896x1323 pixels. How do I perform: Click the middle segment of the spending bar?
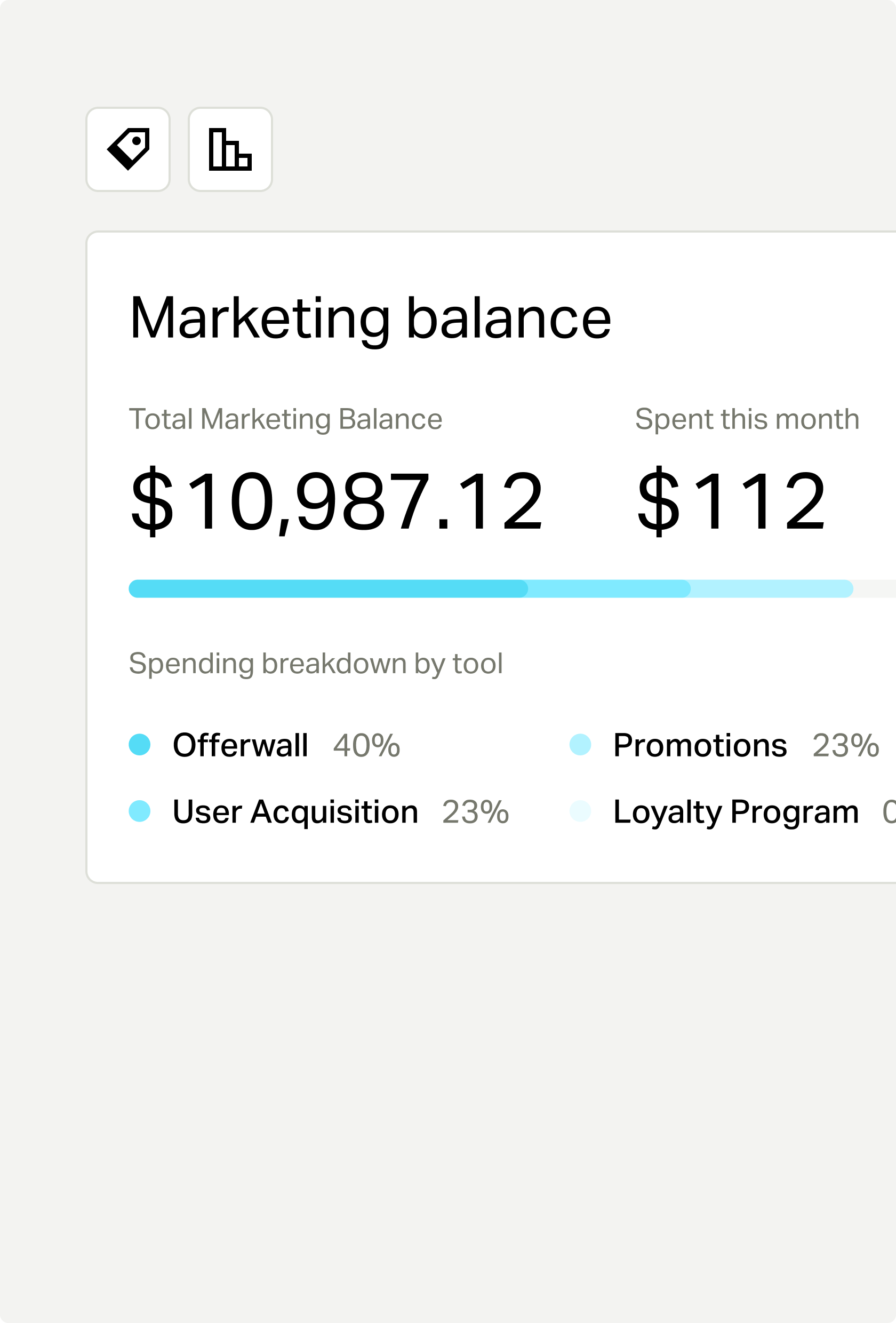pos(609,588)
